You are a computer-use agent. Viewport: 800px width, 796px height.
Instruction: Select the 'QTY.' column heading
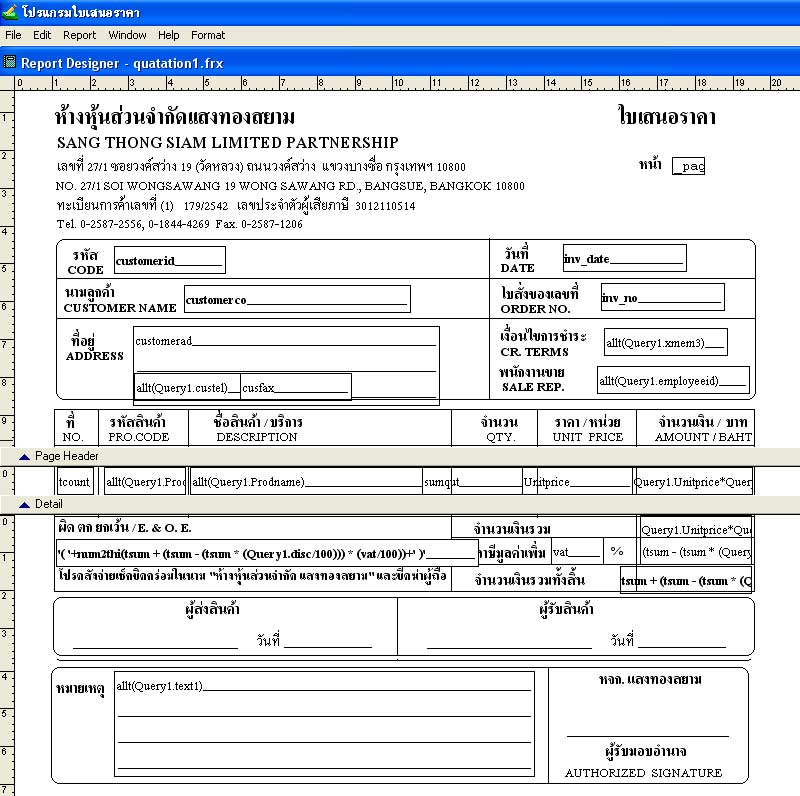[x=501, y=437]
